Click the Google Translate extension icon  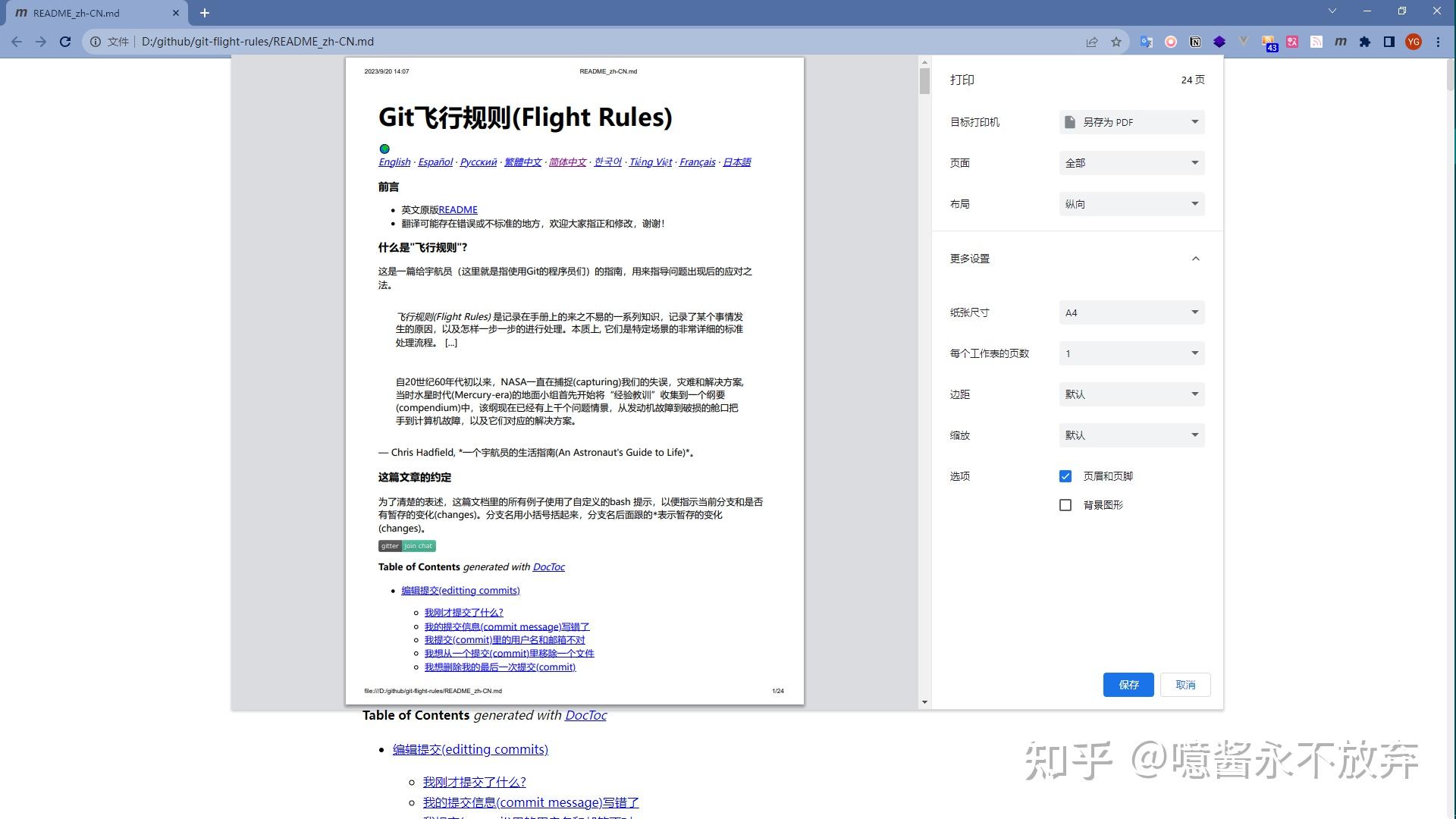[1146, 42]
